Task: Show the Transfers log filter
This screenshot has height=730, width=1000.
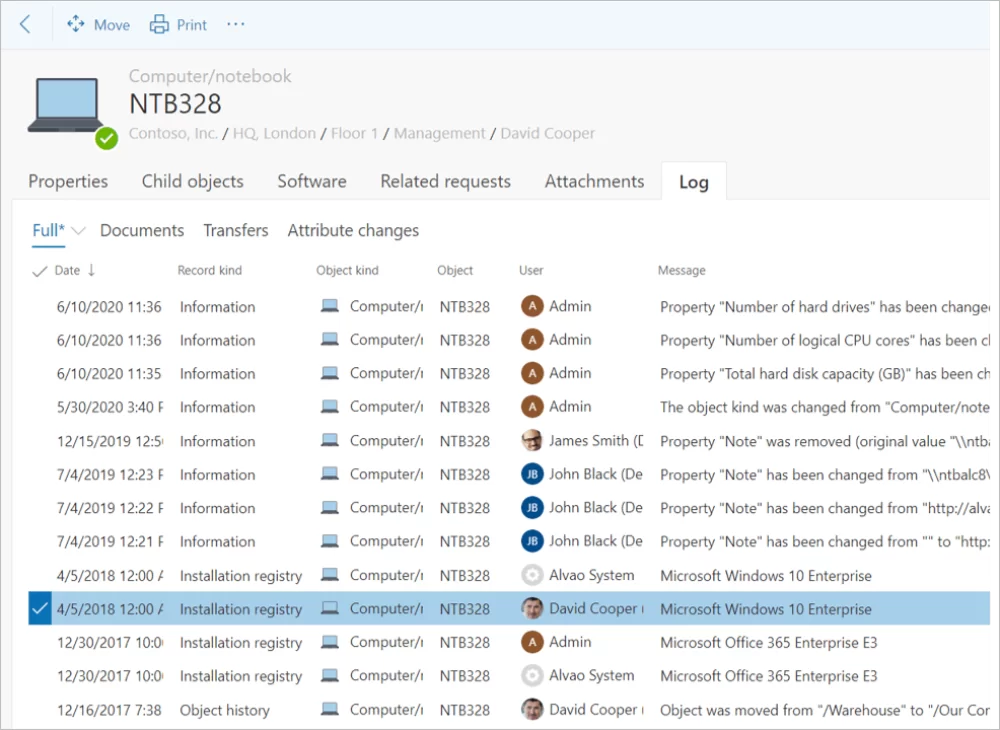Action: [x=236, y=230]
